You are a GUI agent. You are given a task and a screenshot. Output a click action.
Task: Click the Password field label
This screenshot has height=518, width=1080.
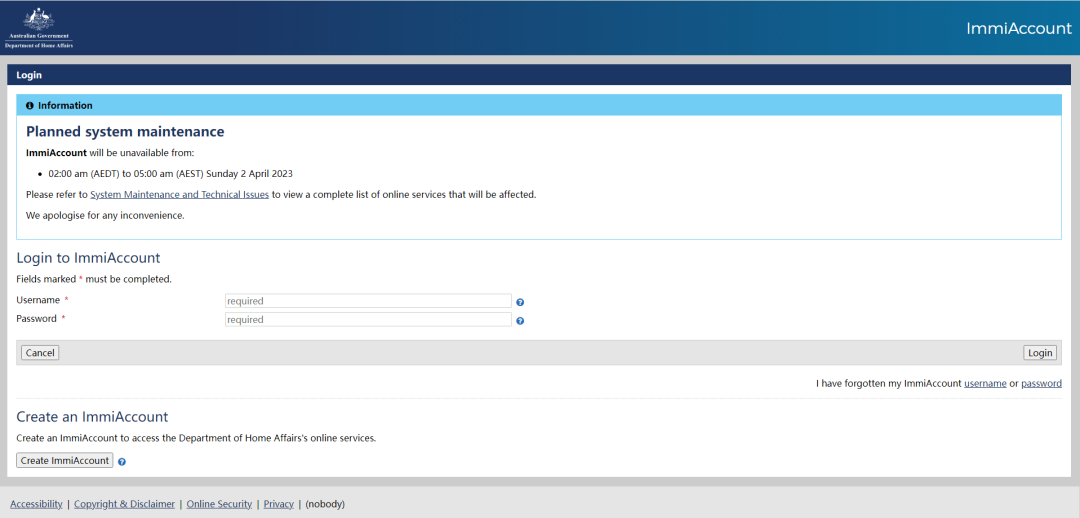point(37,318)
